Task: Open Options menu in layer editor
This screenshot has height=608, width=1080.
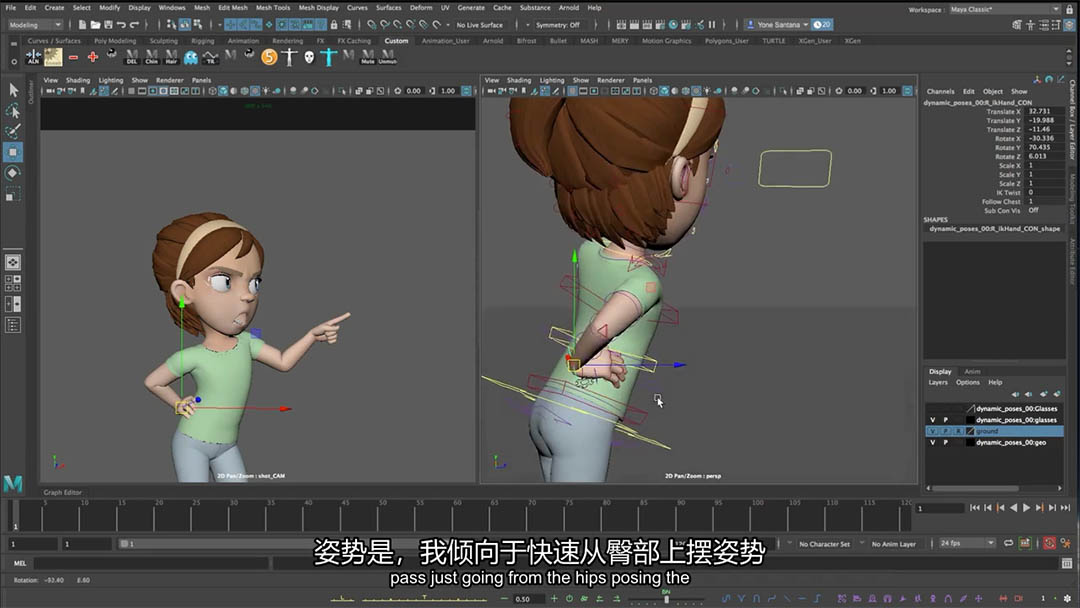Action: click(967, 383)
